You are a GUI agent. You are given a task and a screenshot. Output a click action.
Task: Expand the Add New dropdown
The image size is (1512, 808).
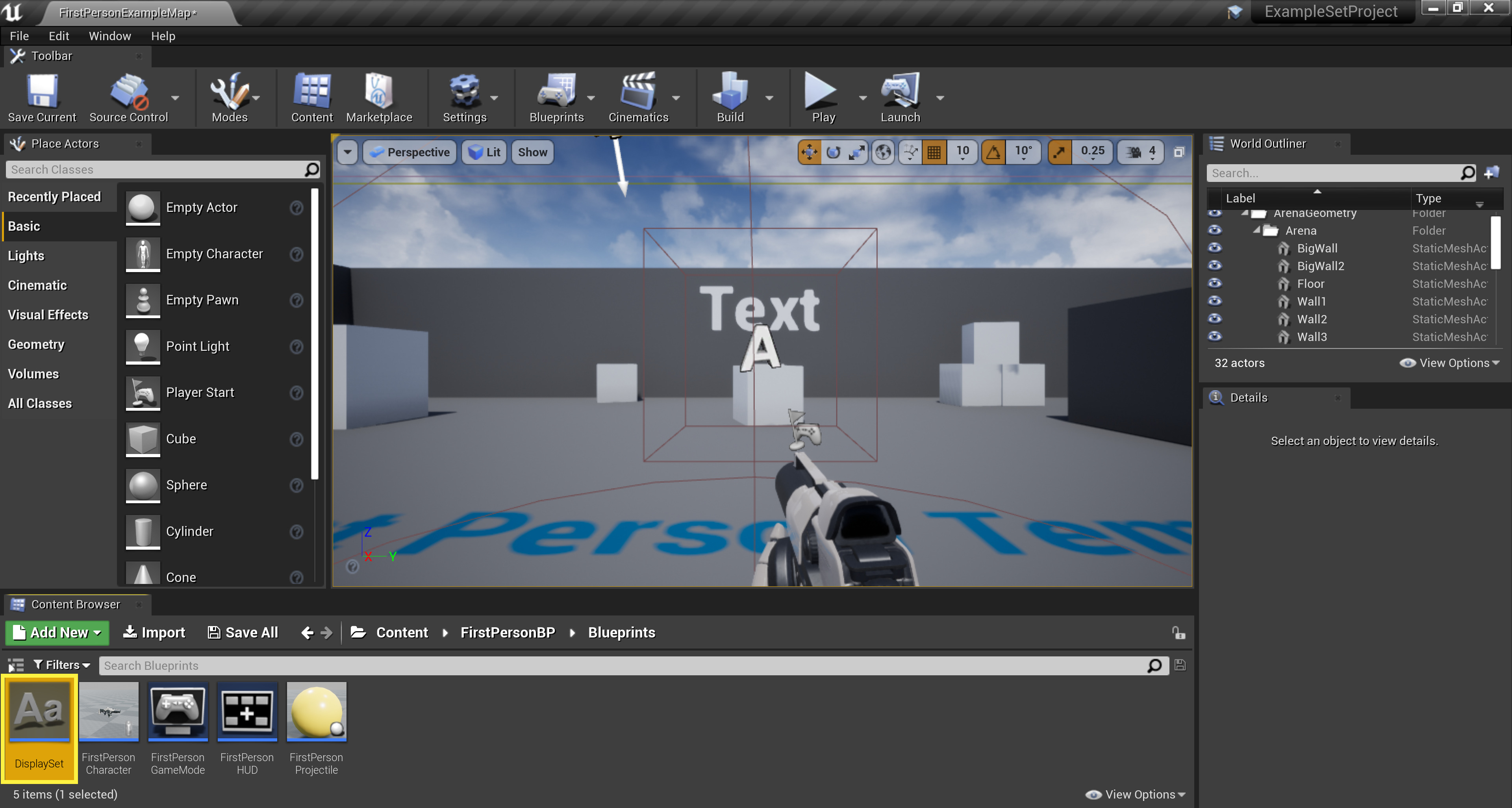(x=57, y=632)
